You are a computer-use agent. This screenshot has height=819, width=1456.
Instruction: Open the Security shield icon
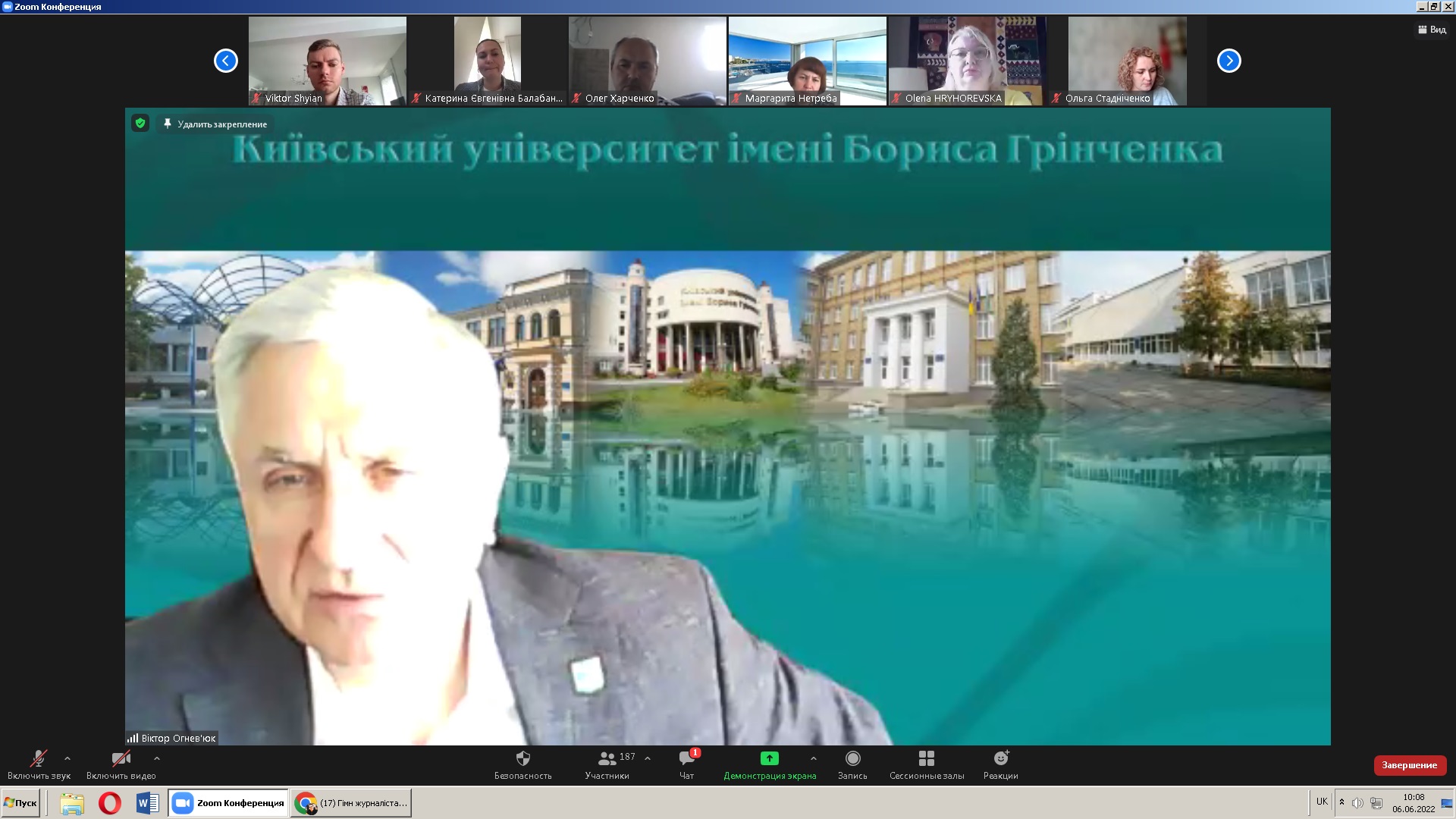pyautogui.click(x=522, y=759)
